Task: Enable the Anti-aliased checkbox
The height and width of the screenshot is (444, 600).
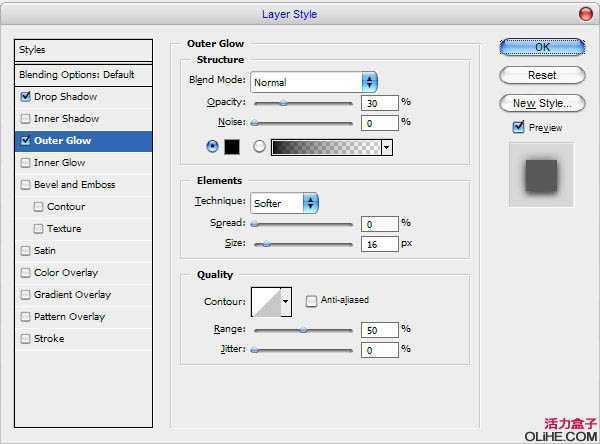Action: pyautogui.click(x=312, y=300)
